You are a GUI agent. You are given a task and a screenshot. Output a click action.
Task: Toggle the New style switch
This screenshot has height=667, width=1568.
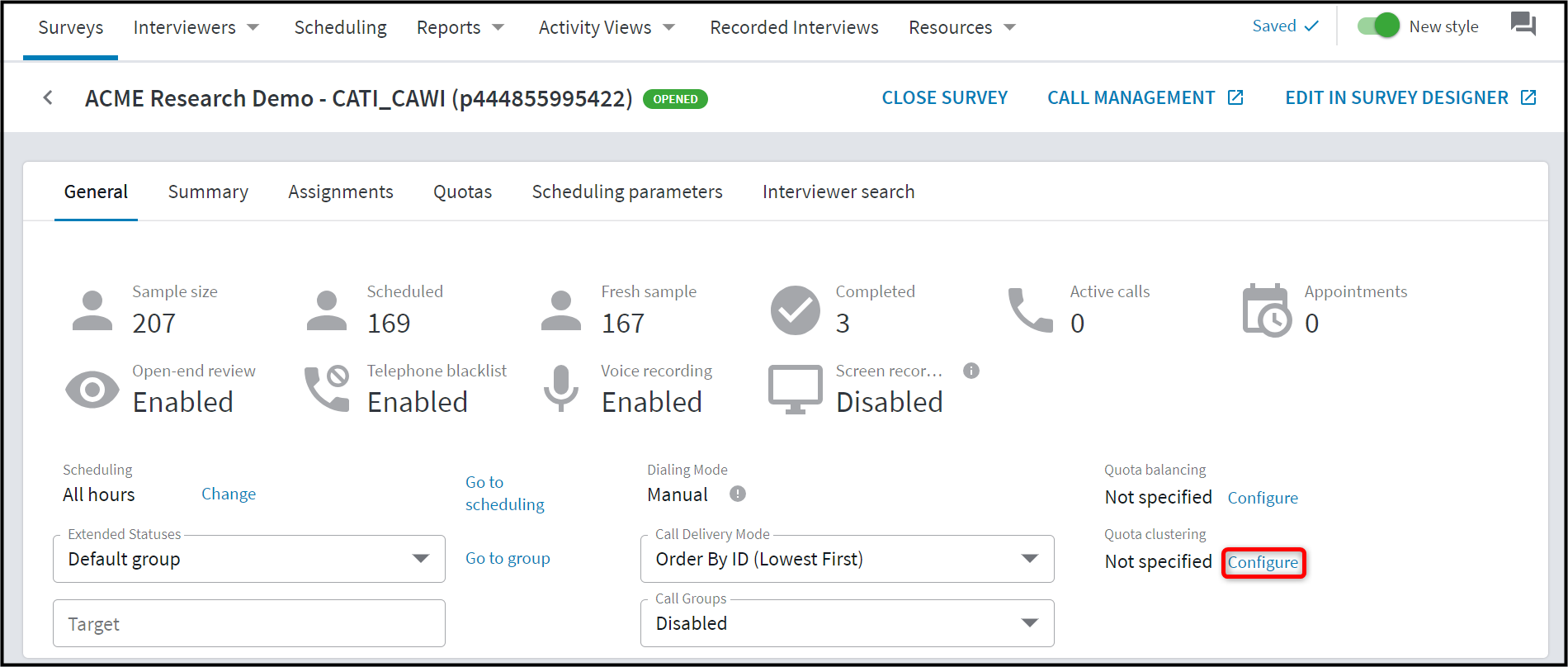[1379, 26]
